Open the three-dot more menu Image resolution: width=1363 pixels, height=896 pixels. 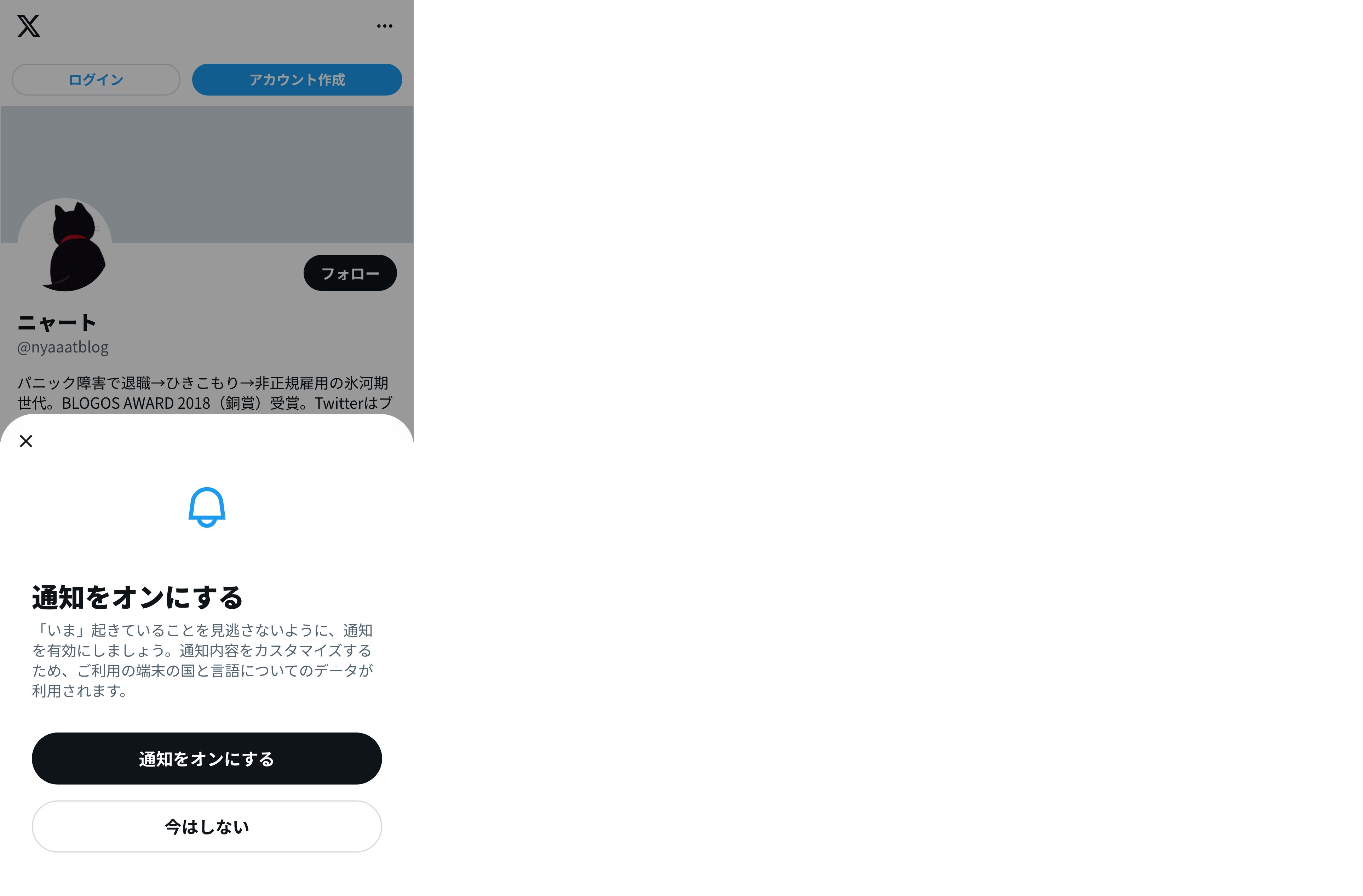385,26
